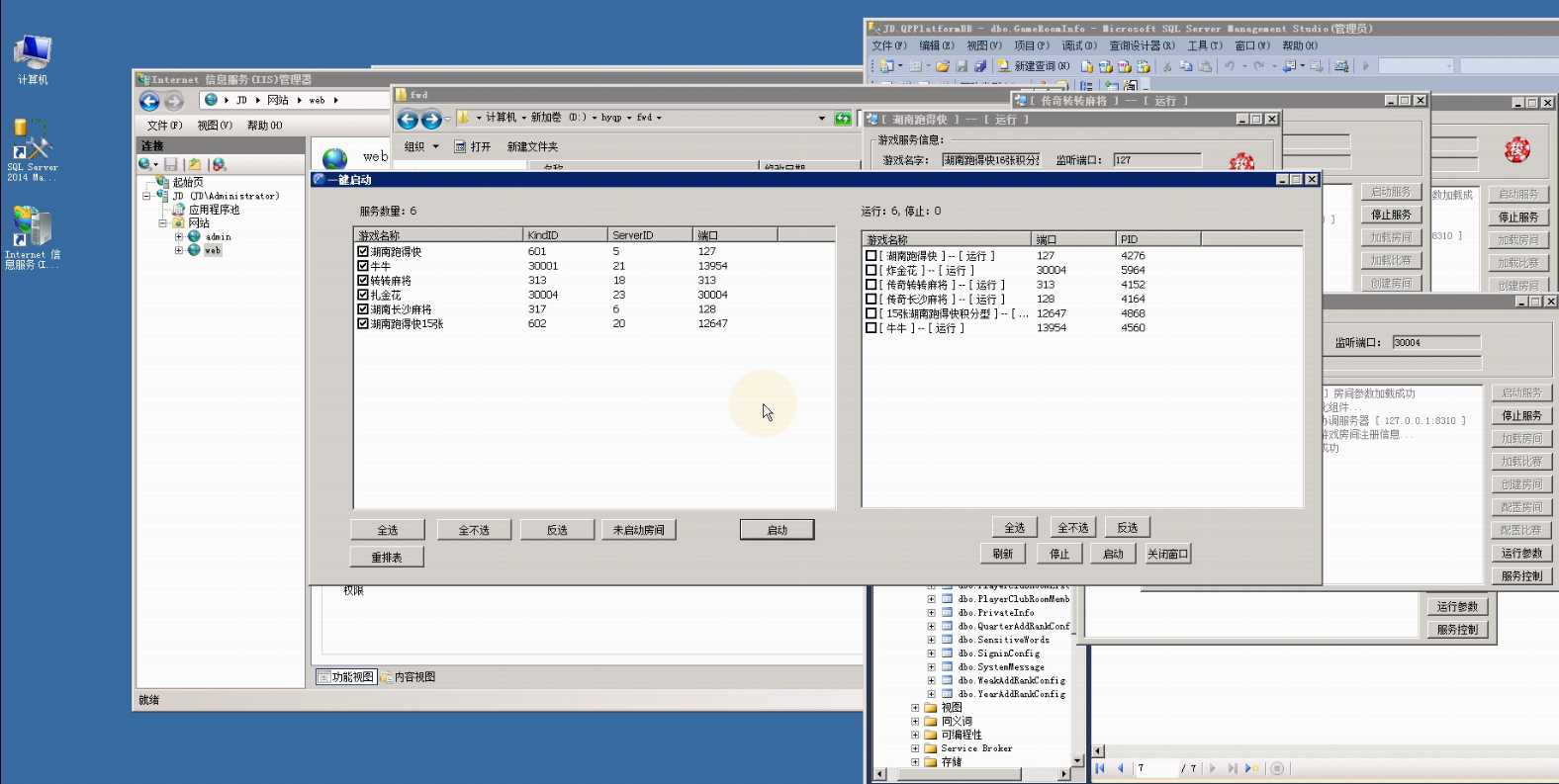This screenshot has width=1559, height=784.
Task: Click the right 反选 button under the running list
Action: (x=1128, y=528)
